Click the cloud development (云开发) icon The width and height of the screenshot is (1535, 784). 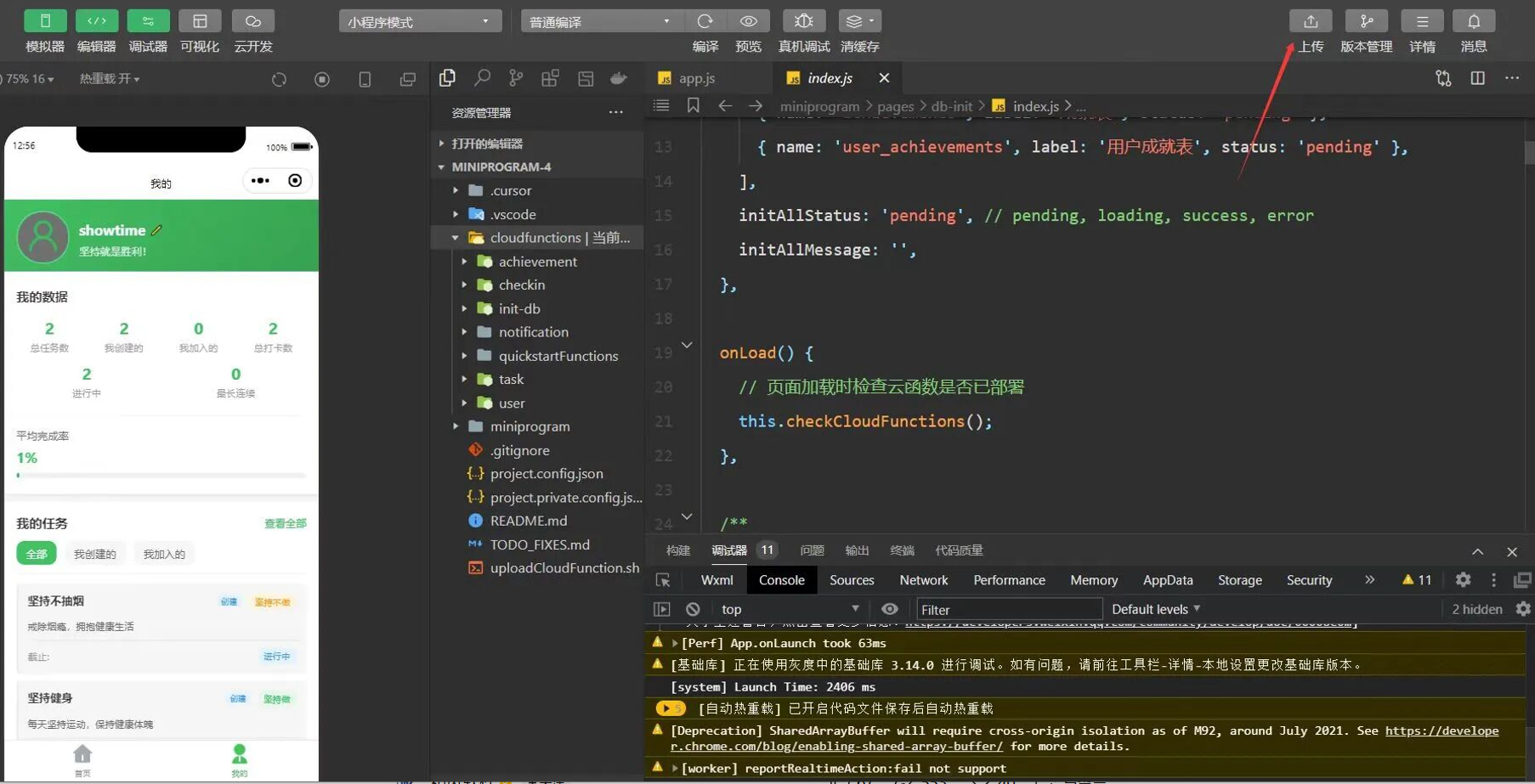[x=252, y=21]
